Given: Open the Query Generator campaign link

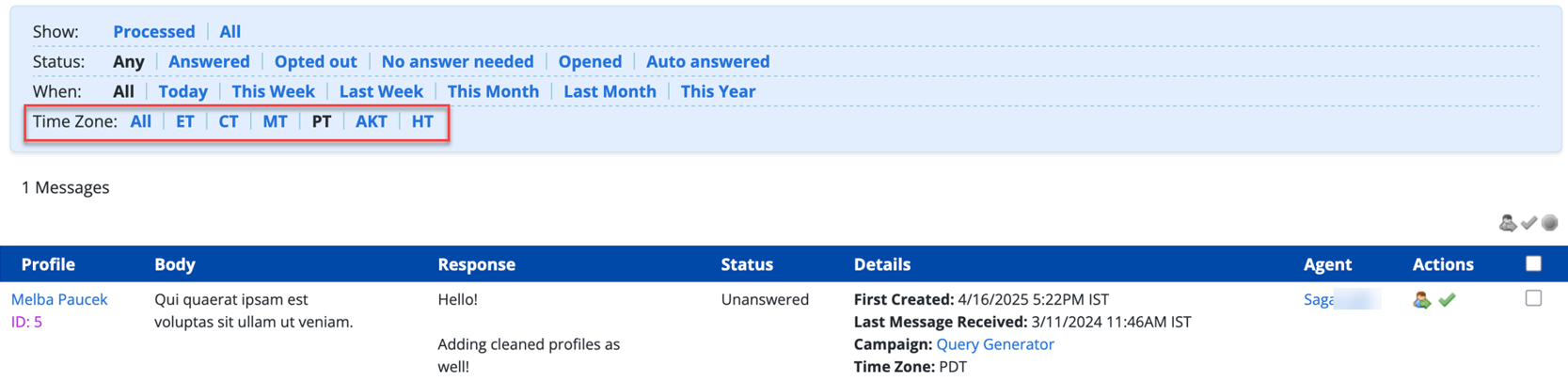Looking at the screenshot, I should pyautogui.click(x=994, y=344).
